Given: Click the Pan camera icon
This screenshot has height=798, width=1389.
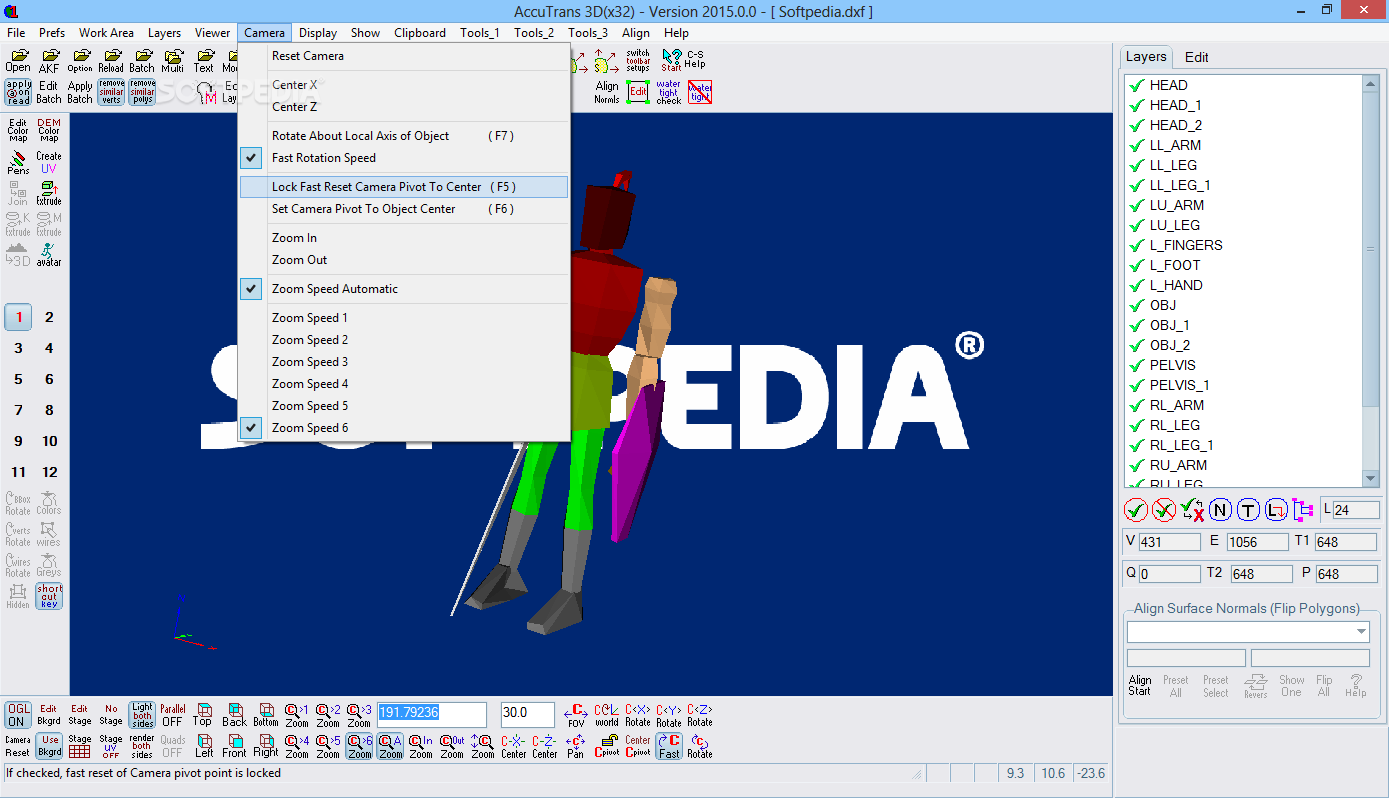Looking at the screenshot, I should pyautogui.click(x=576, y=746).
